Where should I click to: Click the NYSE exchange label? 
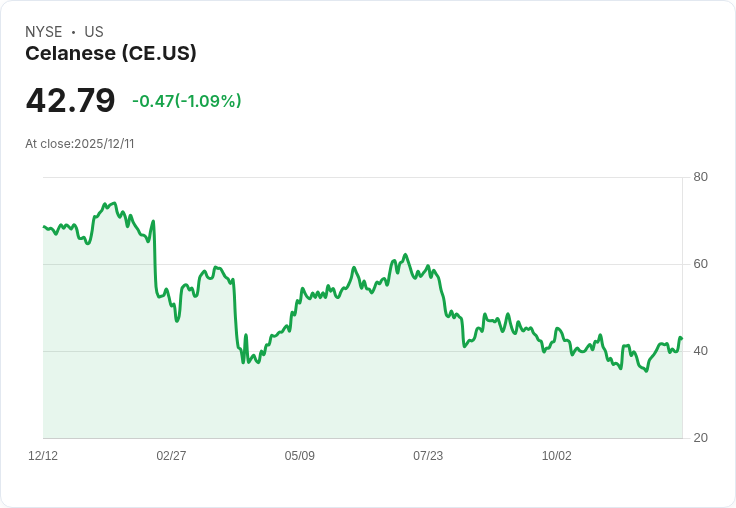tap(44, 32)
